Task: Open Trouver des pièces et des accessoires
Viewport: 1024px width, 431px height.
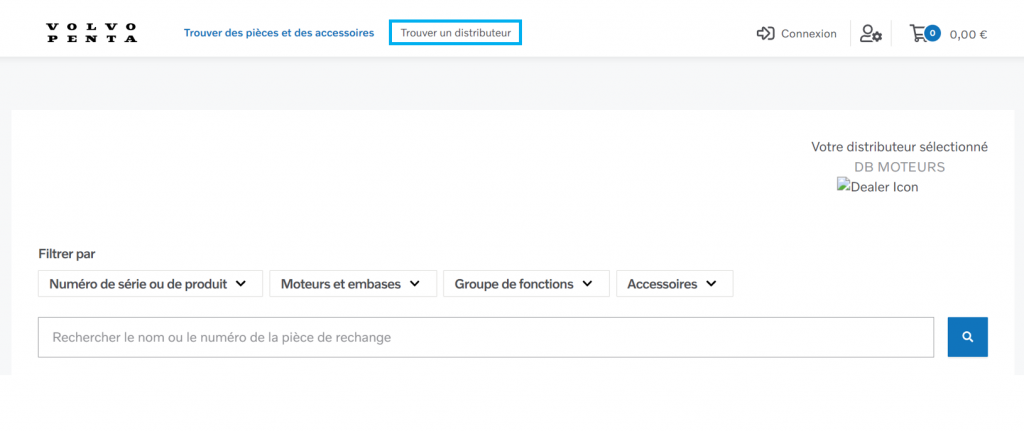Action: (x=279, y=33)
